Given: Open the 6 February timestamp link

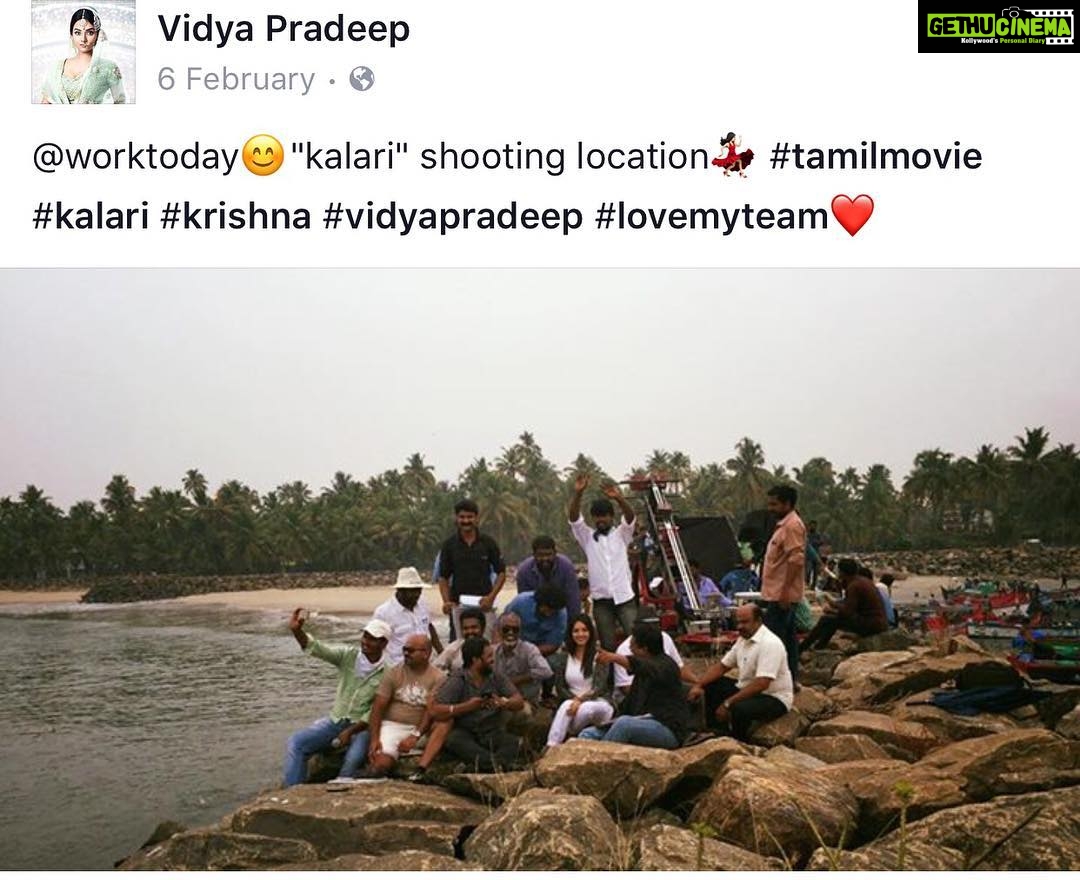Looking at the screenshot, I should click(236, 79).
